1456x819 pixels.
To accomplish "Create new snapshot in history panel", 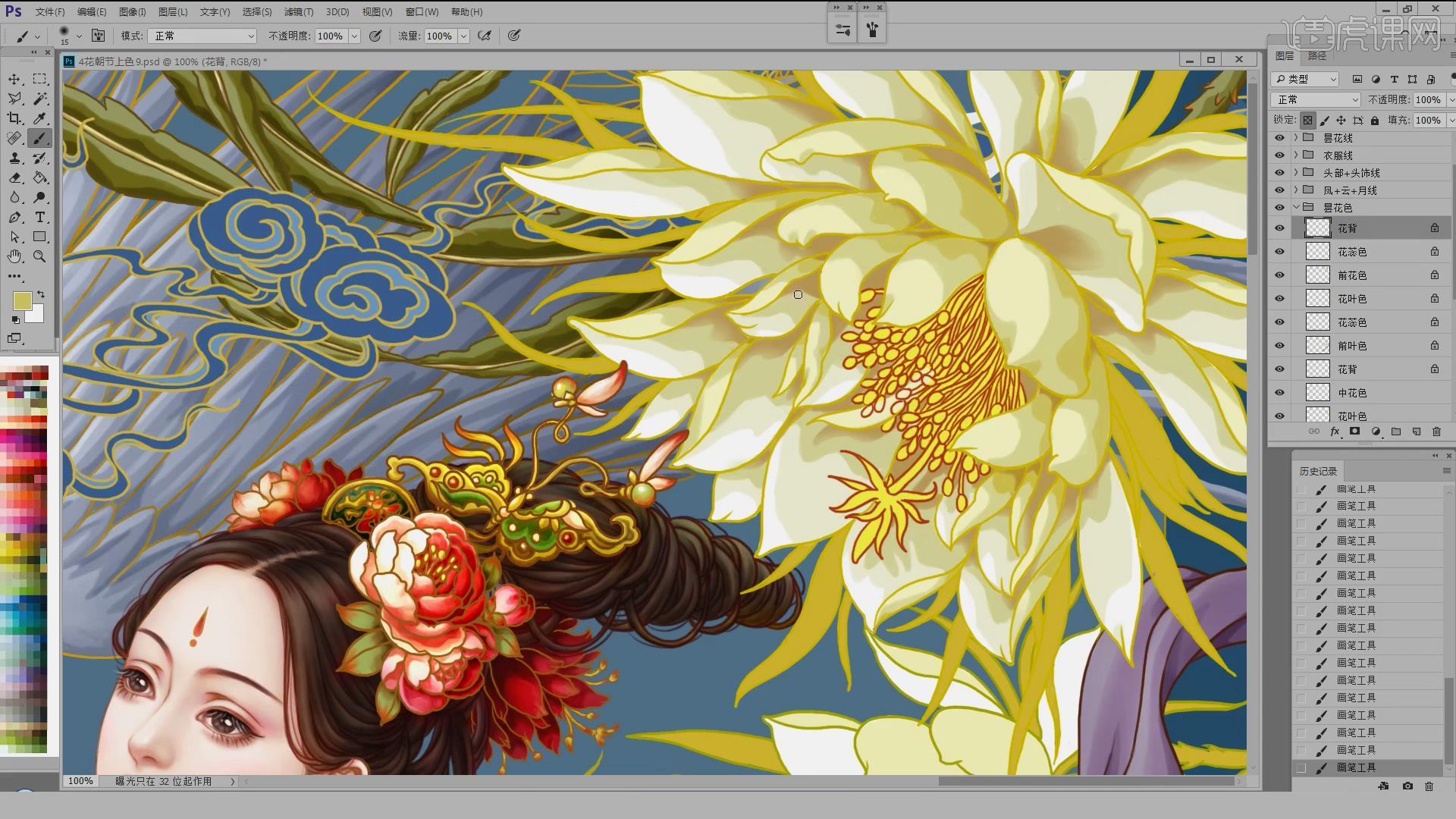I will 1407,786.
